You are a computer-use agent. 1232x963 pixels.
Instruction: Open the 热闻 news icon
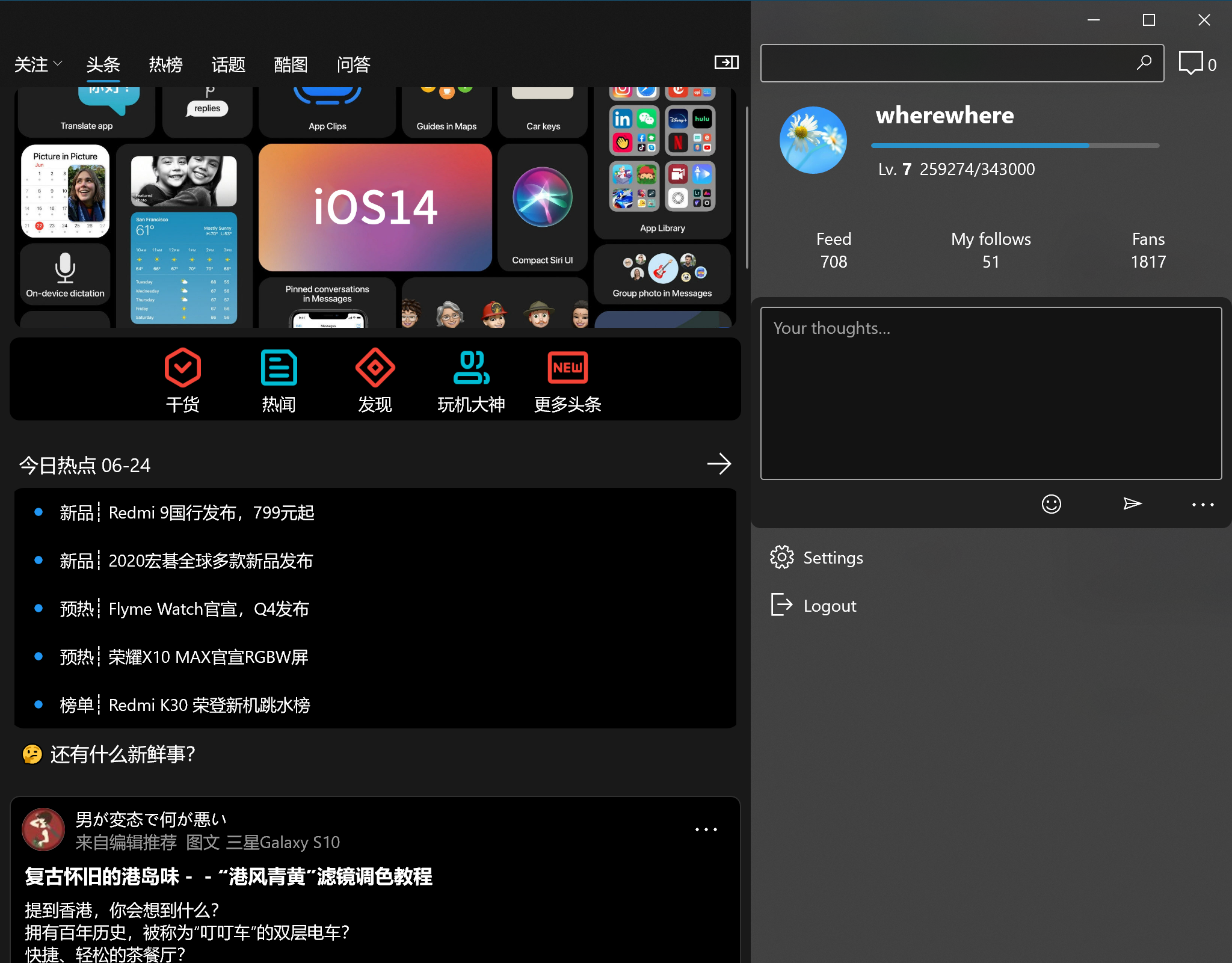pyautogui.click(x=279, y=368)
